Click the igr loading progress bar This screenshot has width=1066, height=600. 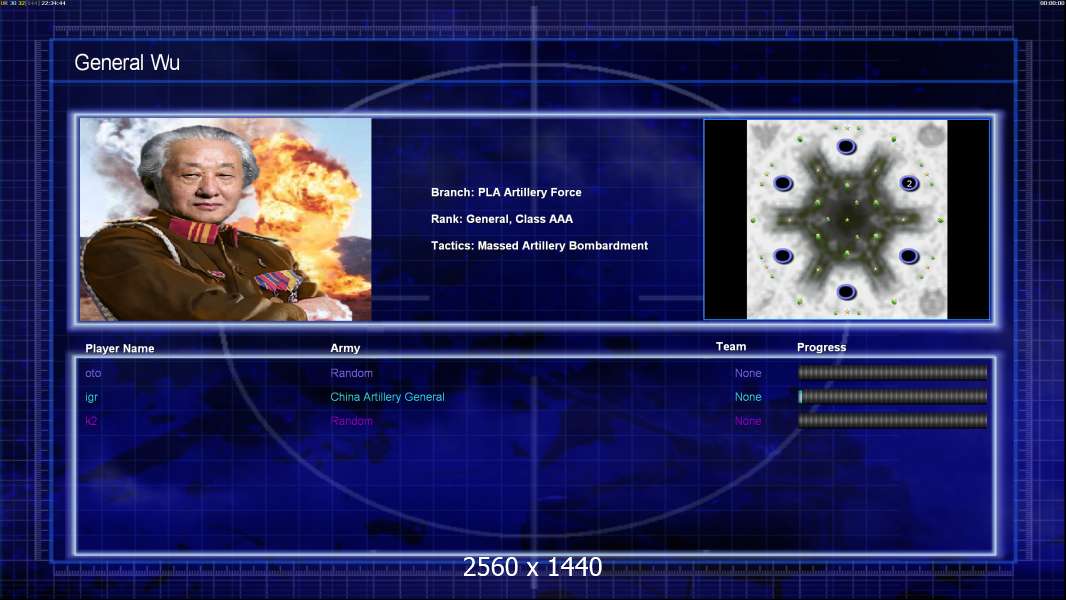click(x=893, y=396)
